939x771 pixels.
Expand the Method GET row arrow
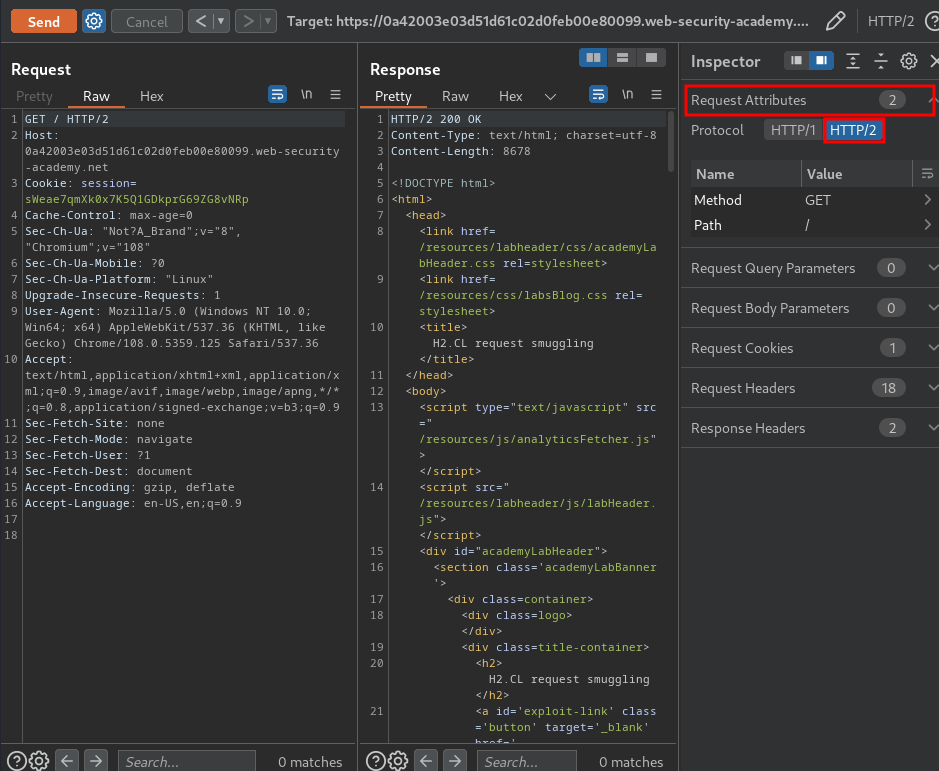coord(928,199)
